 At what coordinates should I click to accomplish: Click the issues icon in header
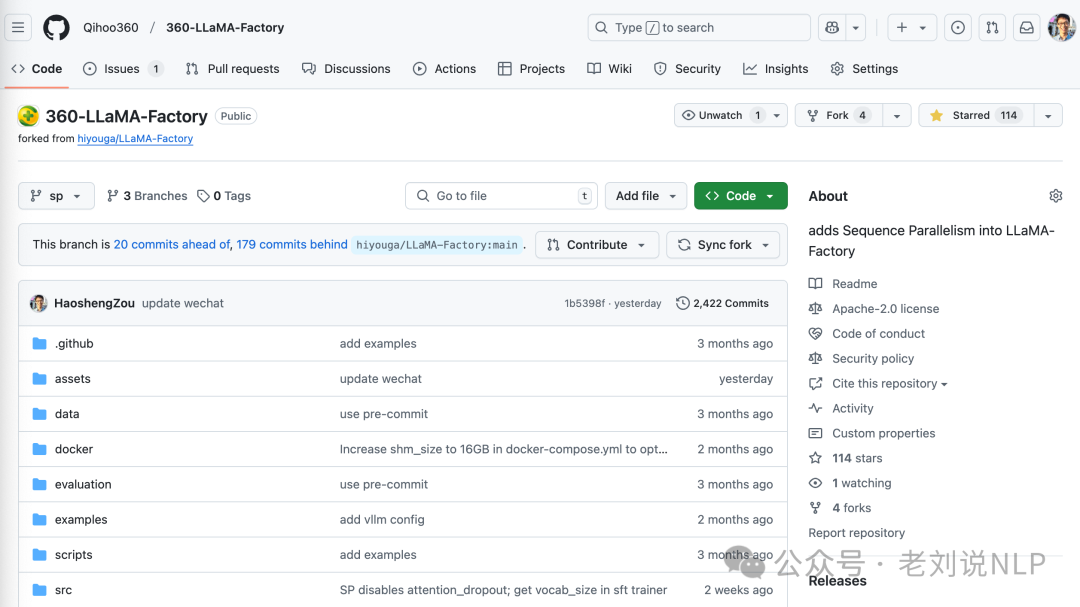click(x=958, y=28)
